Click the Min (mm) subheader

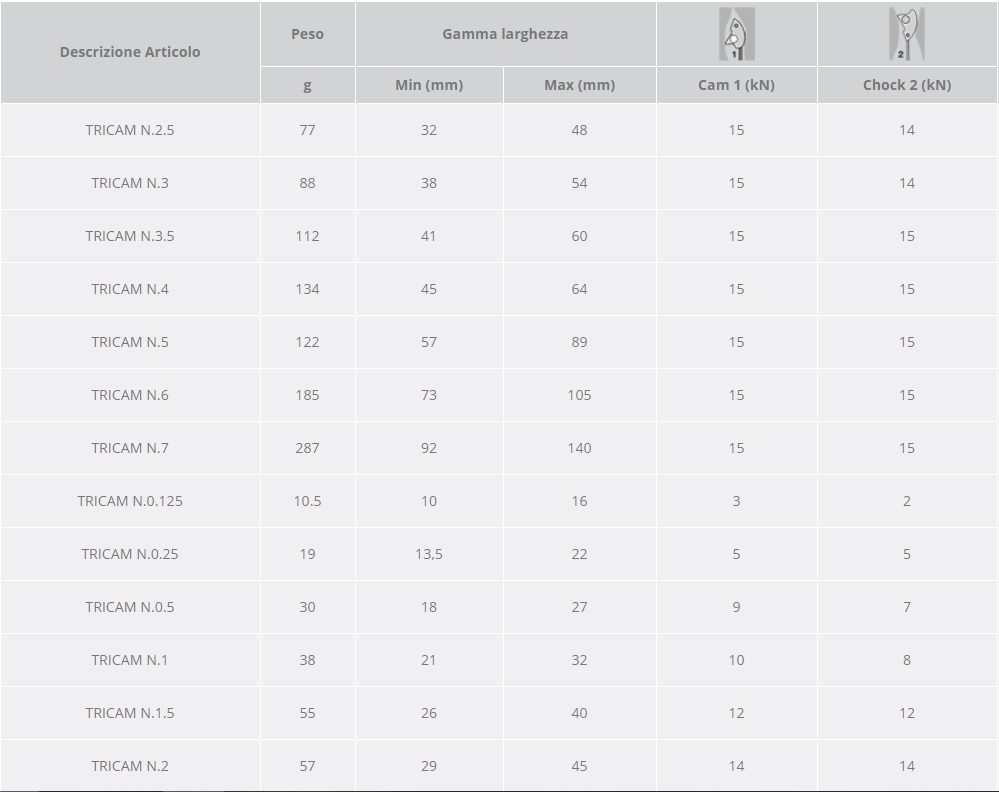coord(429,85)
